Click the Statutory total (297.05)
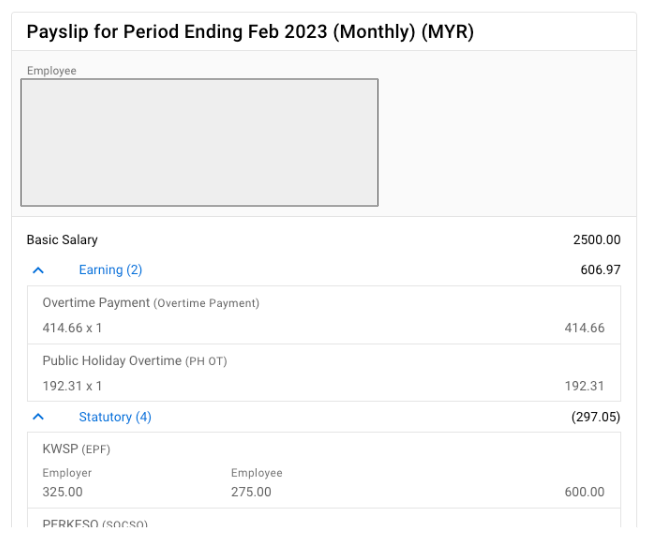The width and height of the screenshot is (650, 536). pos(596,417)
